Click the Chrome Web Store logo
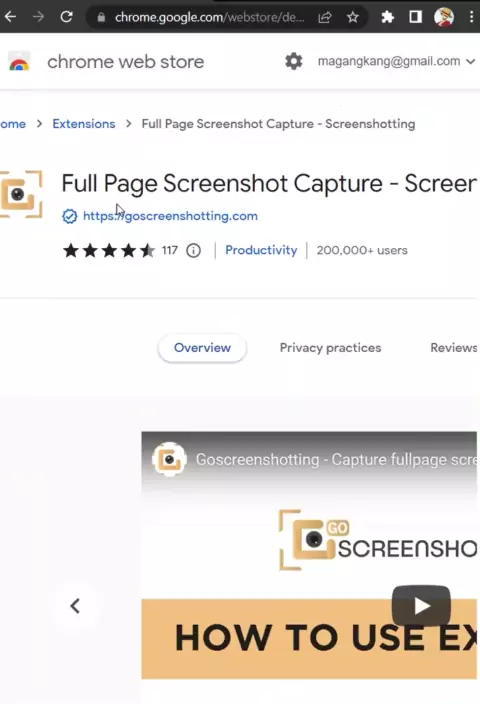Screen dimensions: 480x704 (19, 62)
